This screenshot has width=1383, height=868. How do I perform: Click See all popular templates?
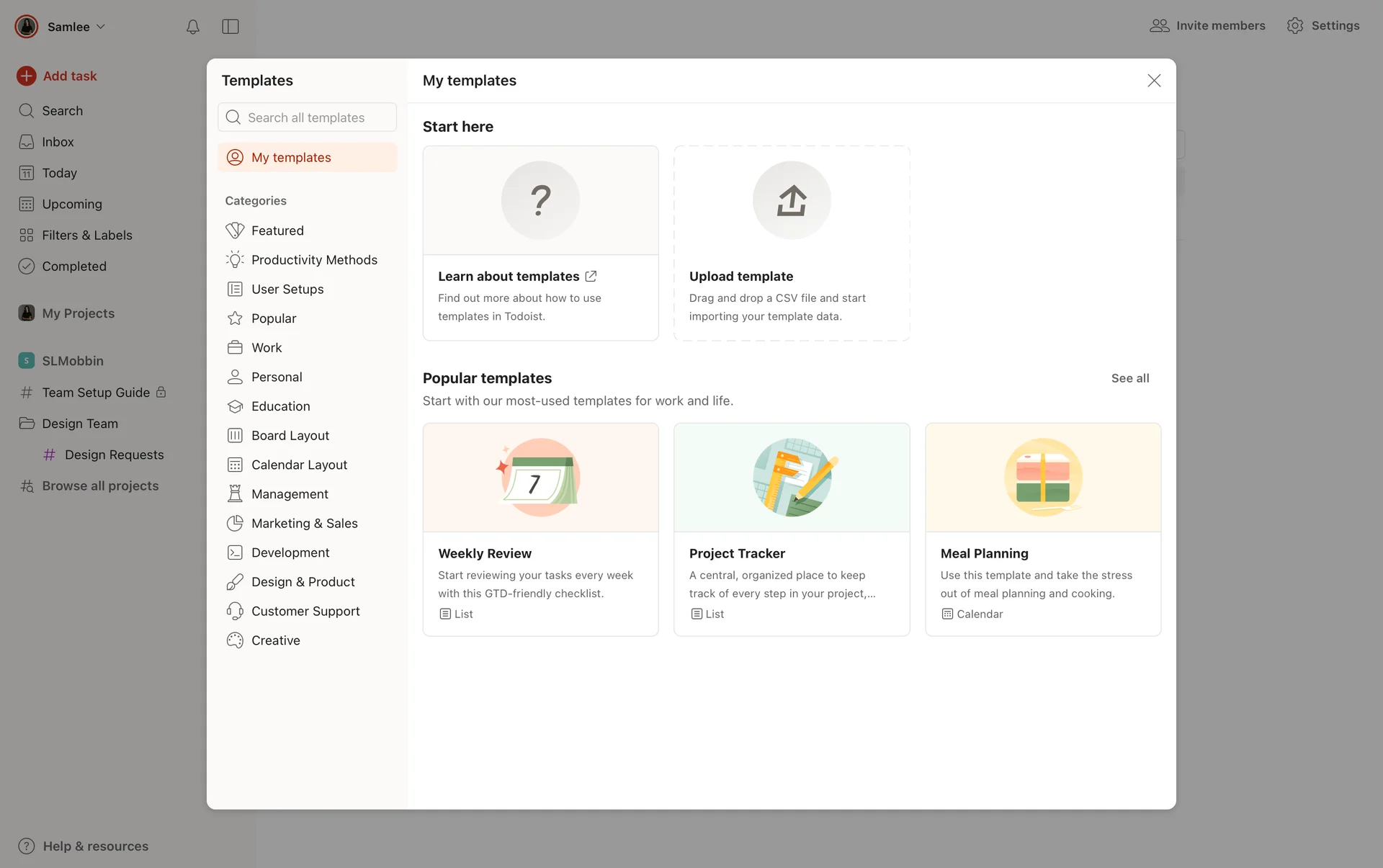(x=1129, y=378)
